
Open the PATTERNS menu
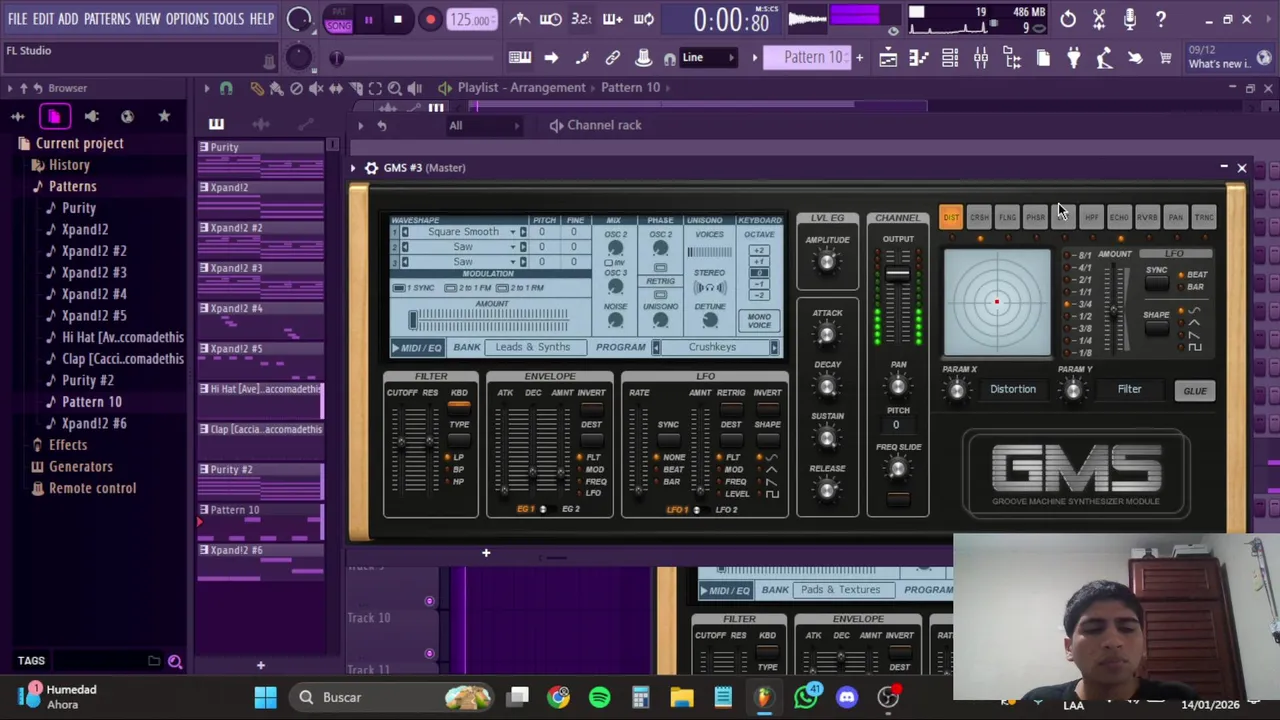coord(106,19)
